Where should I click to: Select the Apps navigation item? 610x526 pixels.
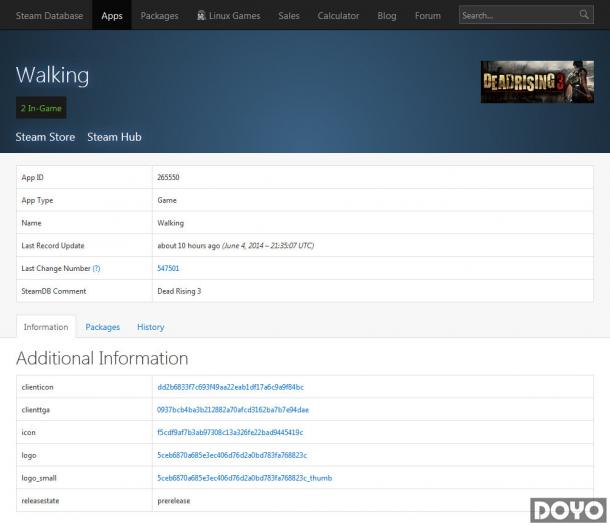(112, 16)
